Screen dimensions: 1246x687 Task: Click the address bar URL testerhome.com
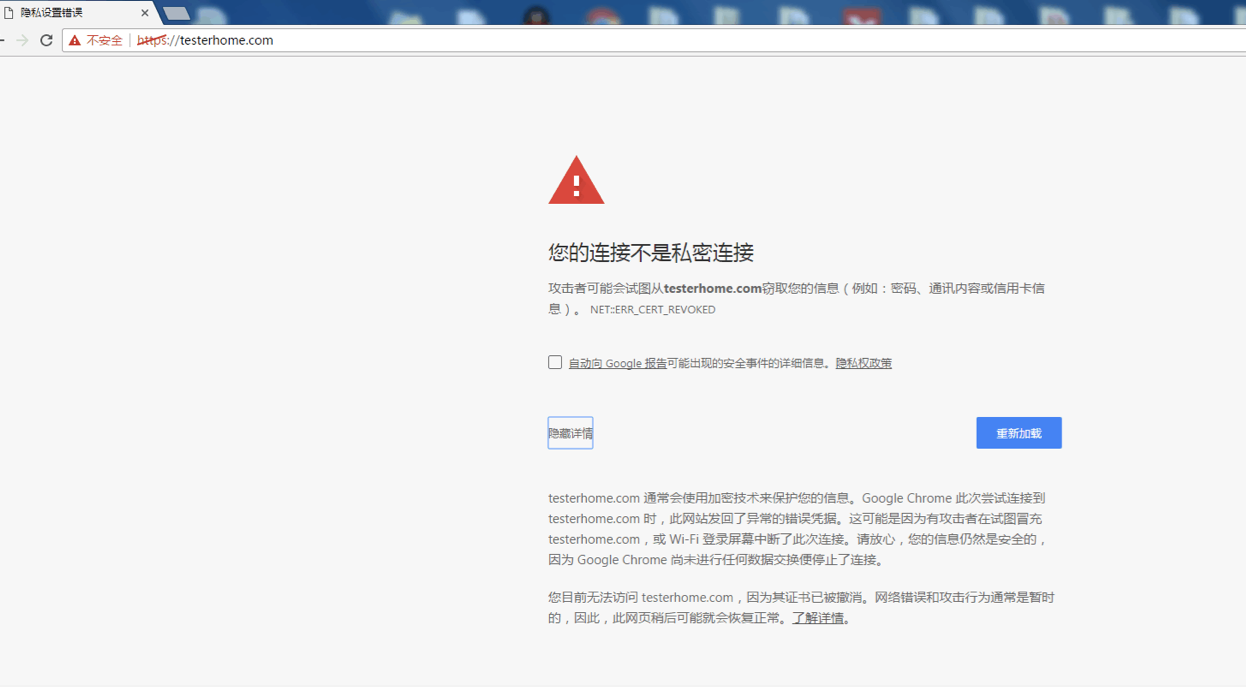[x=204, y=40]
